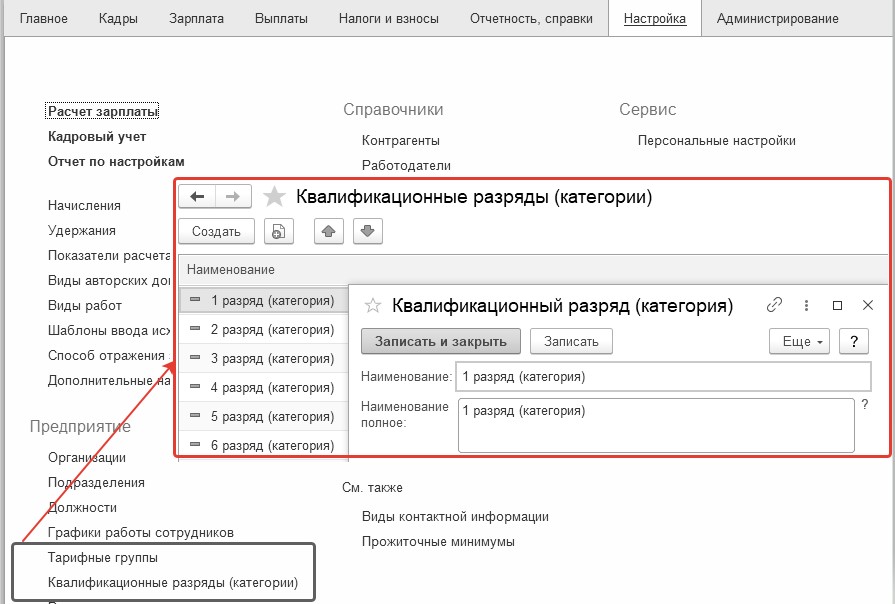Image resolution: width=895 pixels, height=604 pixels.
Task: Open the Показатели расчета link
Action: (x=109, y=255)
